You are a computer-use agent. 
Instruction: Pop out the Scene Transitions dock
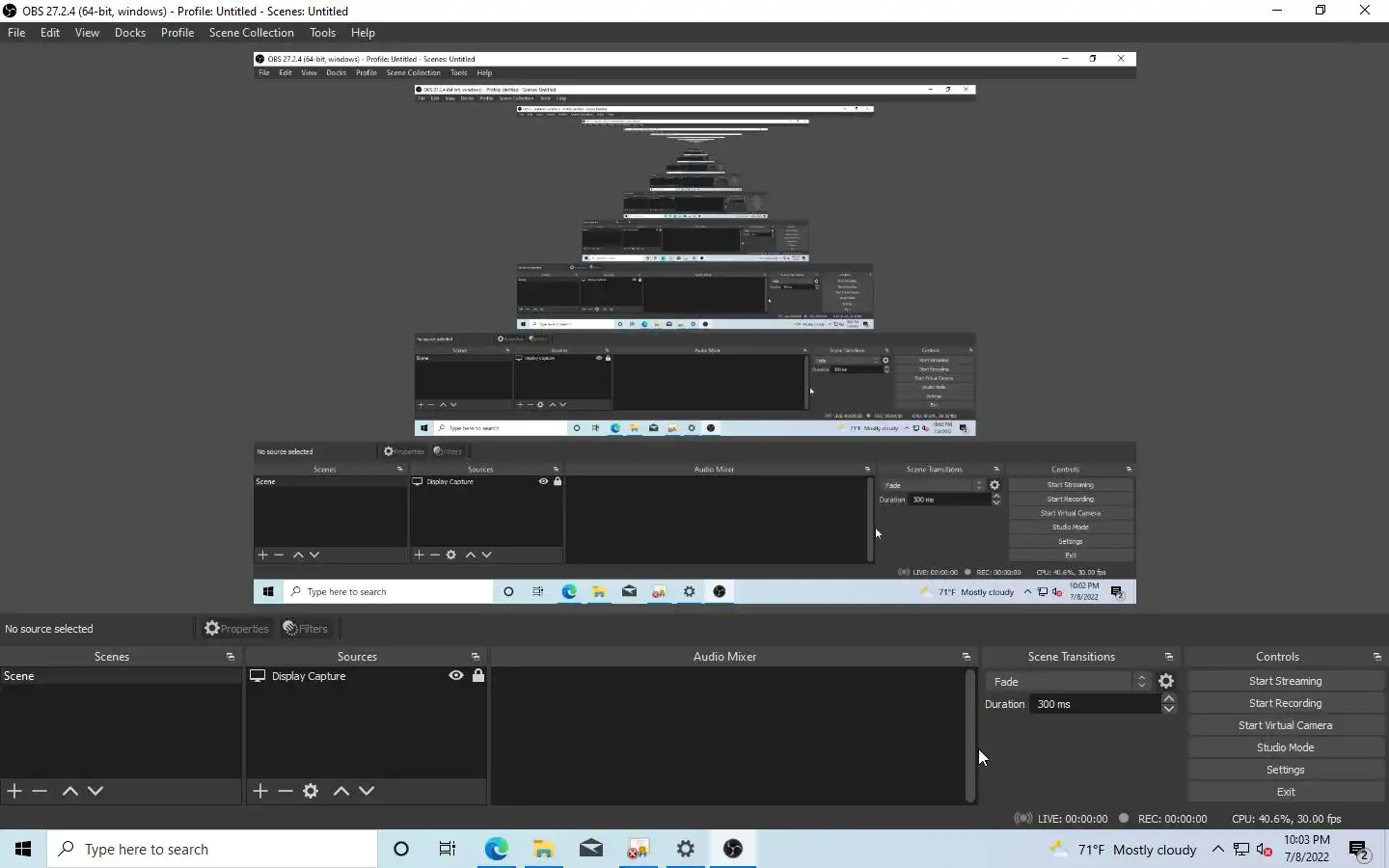pos(1168,657)
